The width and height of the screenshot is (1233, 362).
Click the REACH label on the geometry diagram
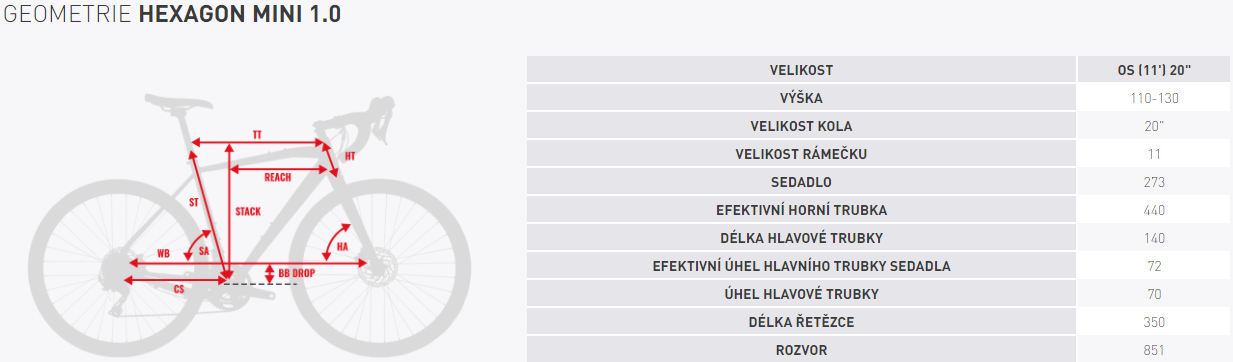[277, 177]
